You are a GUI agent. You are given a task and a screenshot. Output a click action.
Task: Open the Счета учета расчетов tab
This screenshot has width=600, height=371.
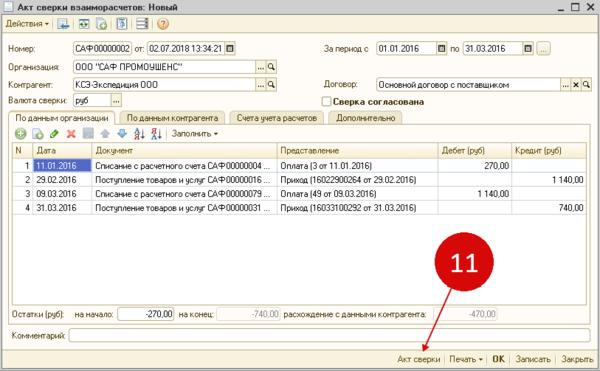276,118
